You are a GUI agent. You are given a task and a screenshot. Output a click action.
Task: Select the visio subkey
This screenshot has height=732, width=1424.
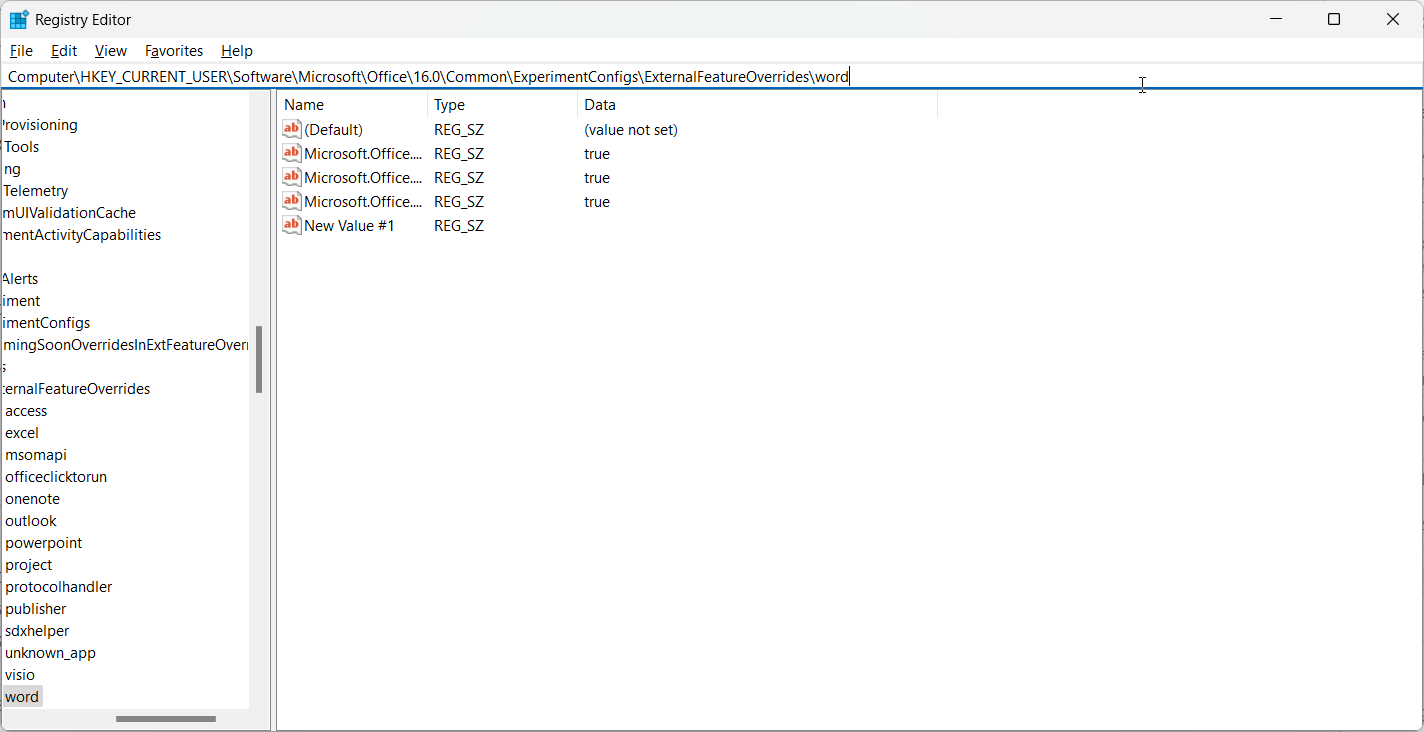(x=20, y=674)
